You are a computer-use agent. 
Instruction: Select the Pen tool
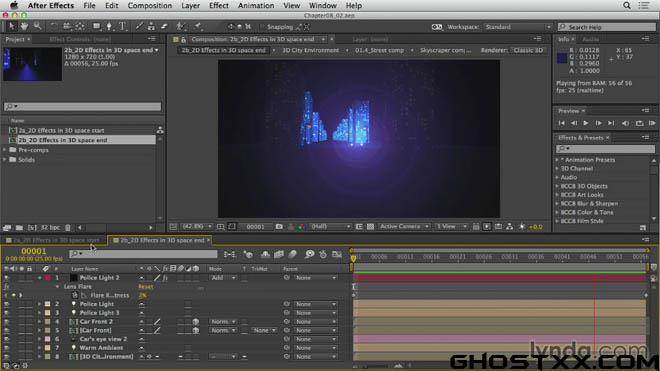pyautogui.click(x=109, y=27)
